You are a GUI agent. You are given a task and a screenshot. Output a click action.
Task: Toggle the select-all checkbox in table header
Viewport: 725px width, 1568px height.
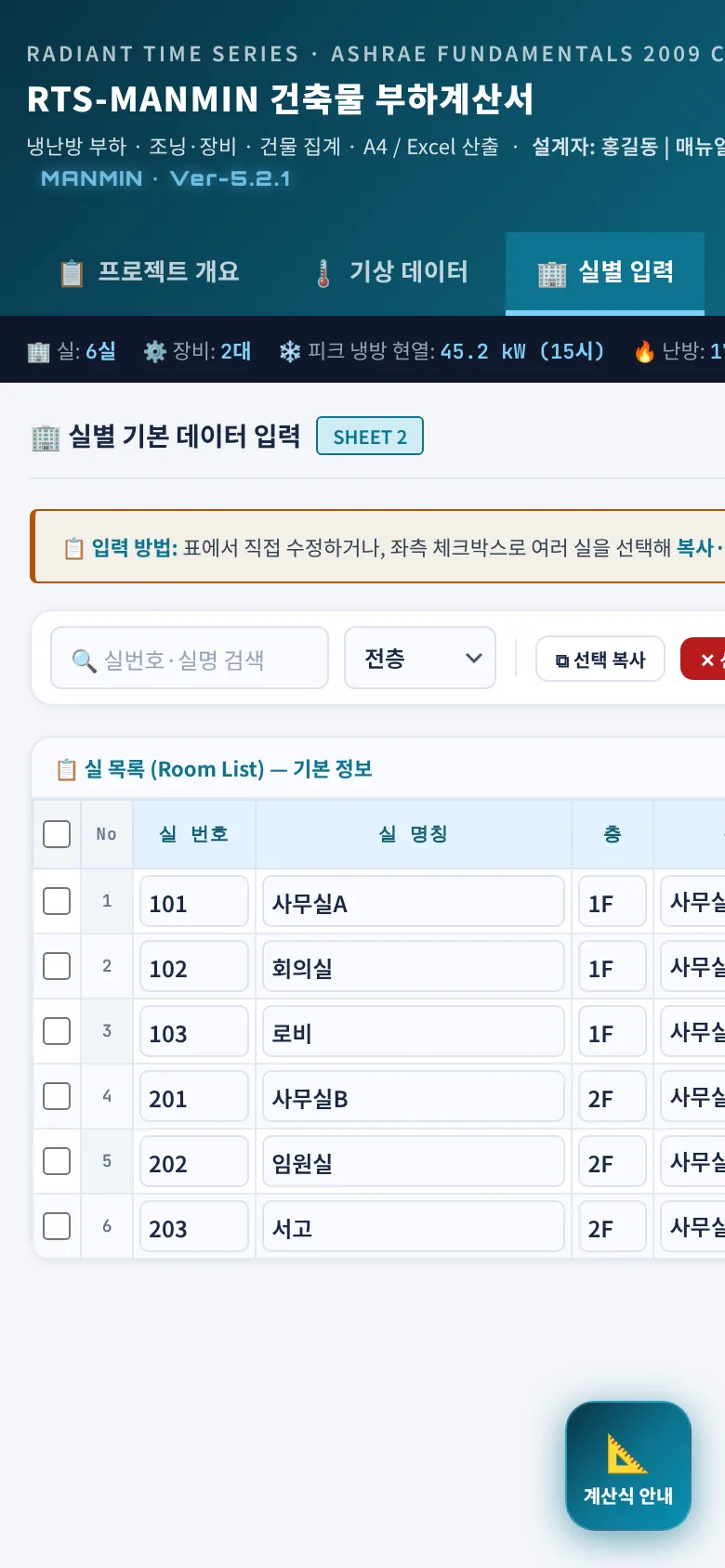click(x=57, y=834)
